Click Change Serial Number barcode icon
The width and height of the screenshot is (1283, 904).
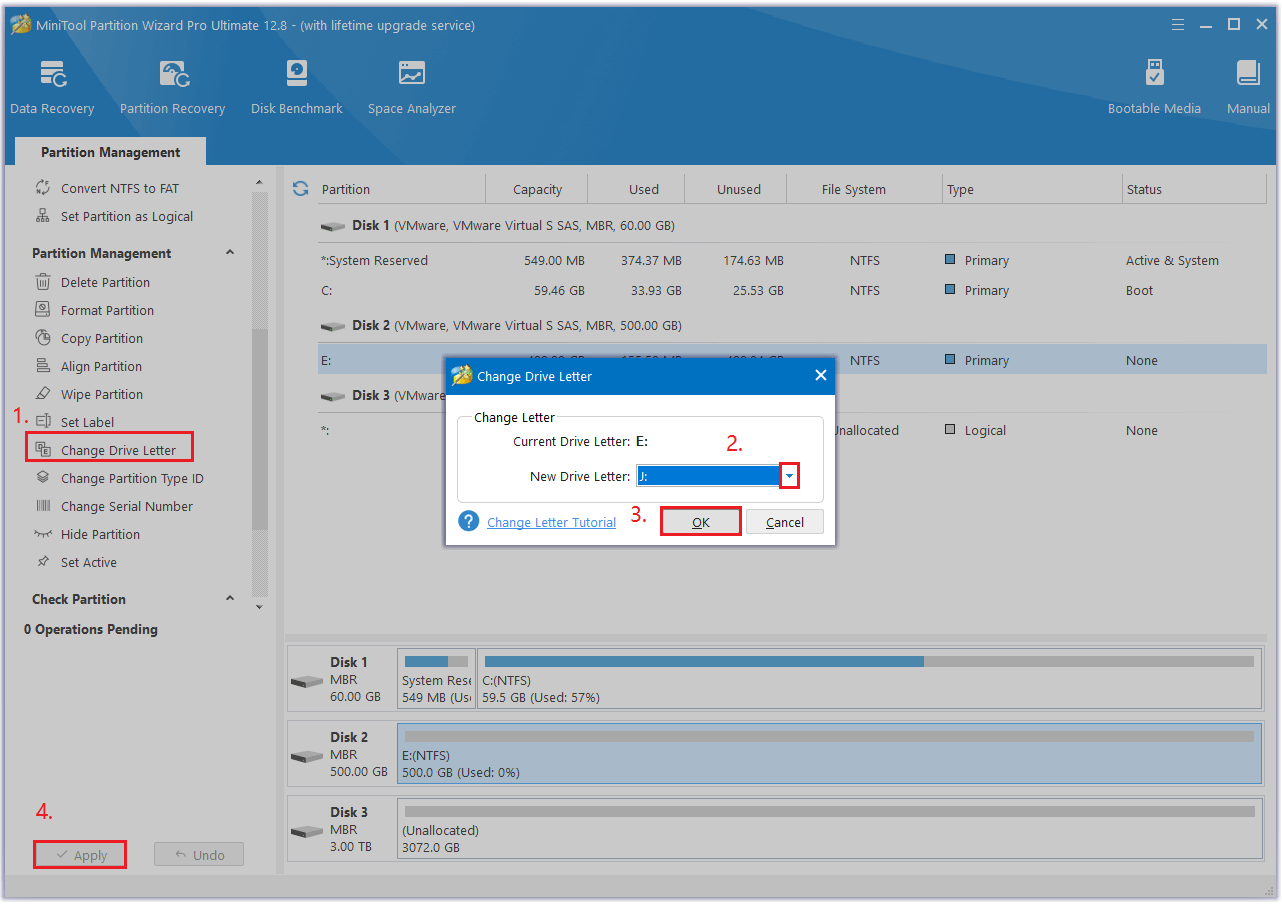(x=42, y=506)
